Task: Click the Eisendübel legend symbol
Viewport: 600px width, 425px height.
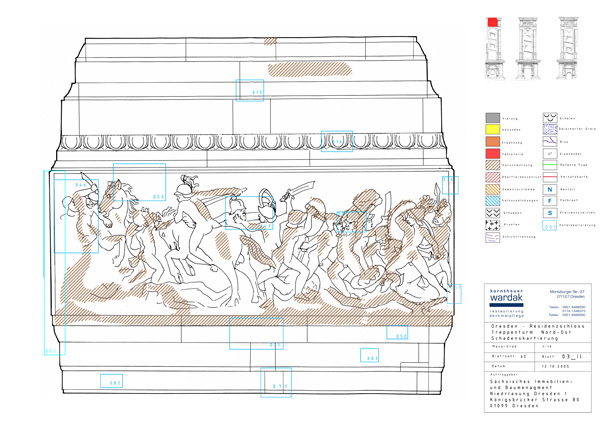Action: click(549, 154)
